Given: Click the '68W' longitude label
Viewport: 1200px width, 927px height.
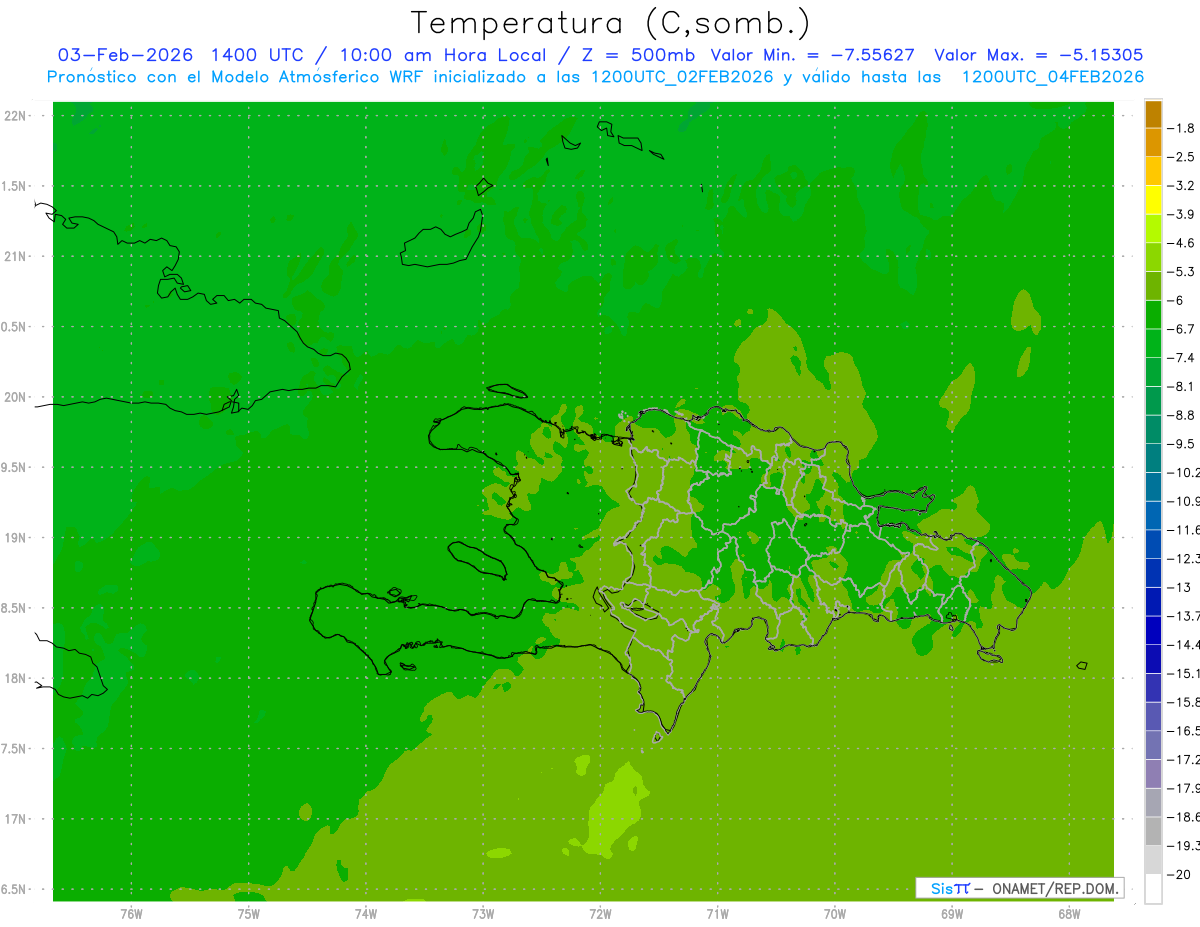Looking at the screenshot, I should 1069,914.
